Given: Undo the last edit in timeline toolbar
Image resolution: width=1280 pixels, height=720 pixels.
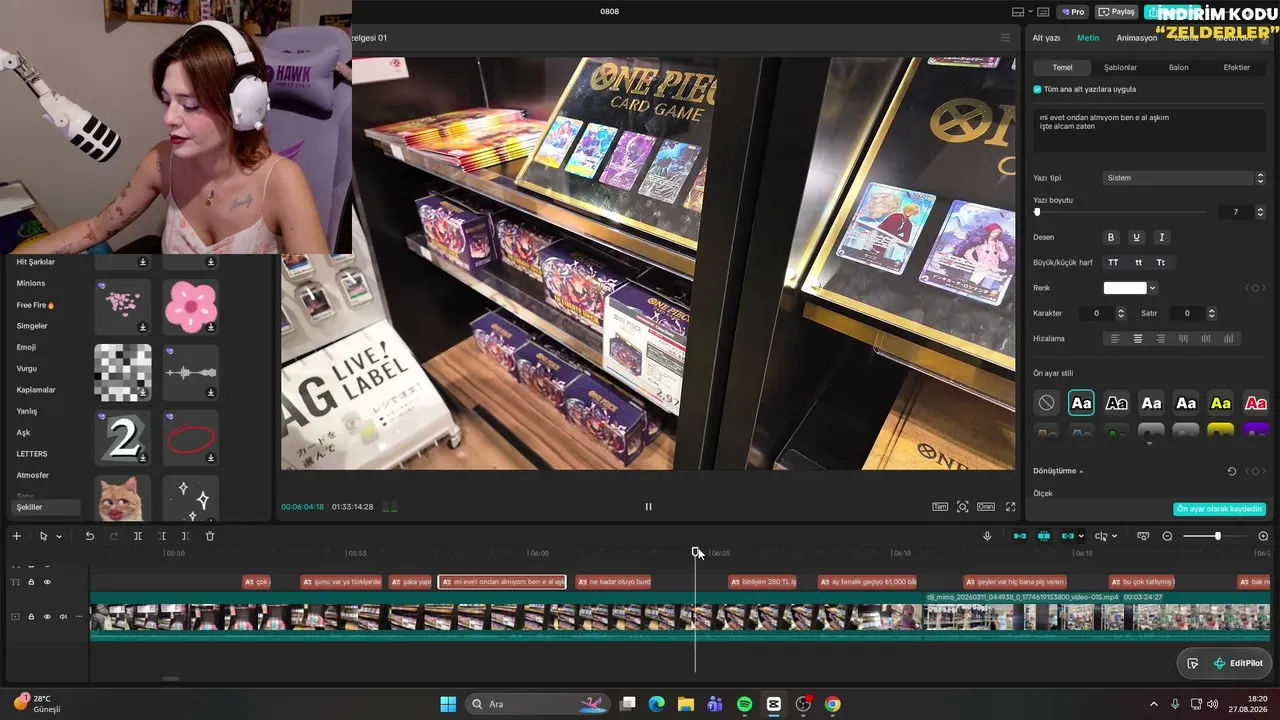Looking at the screenshot, I should coord(89,536).
